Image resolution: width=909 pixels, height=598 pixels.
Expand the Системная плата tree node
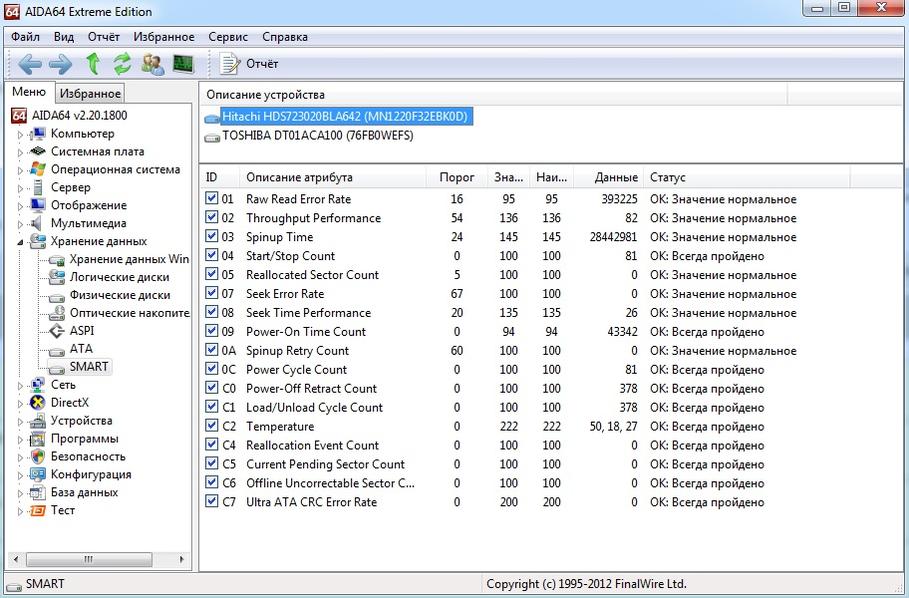[x=20, y=152]
